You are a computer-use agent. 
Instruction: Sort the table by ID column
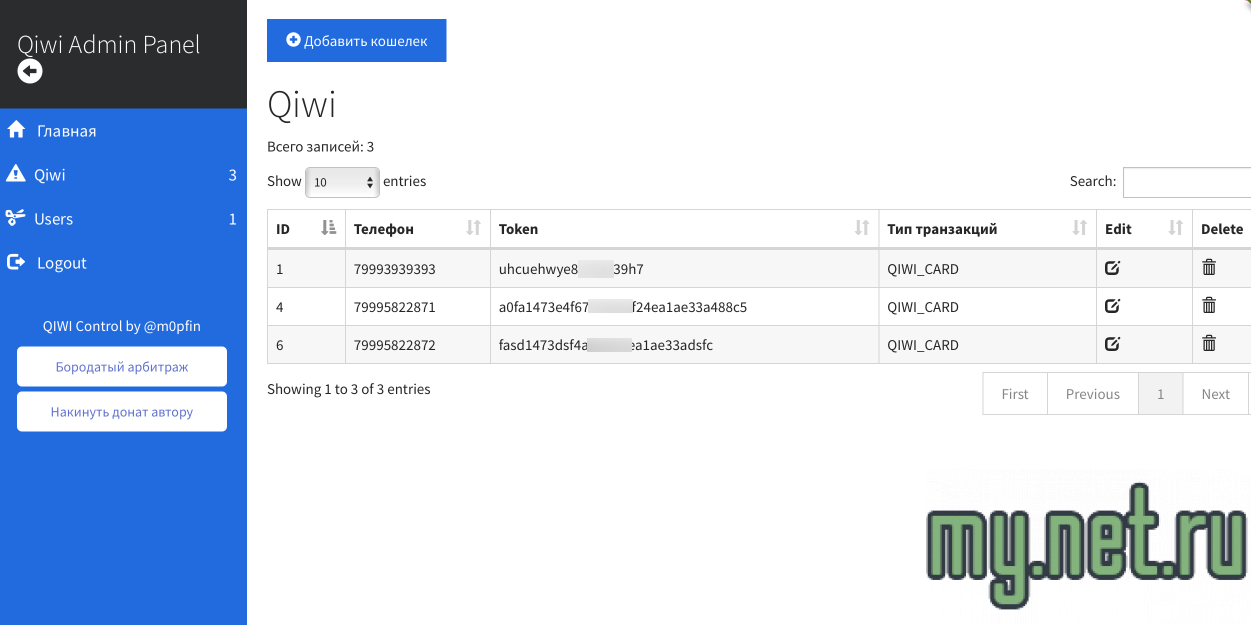click(305, 229)
